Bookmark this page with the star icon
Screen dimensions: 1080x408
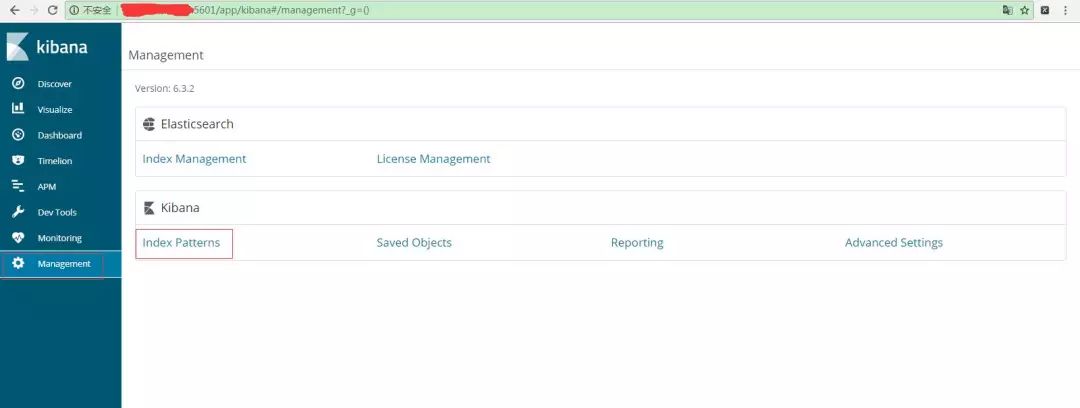1024,10
